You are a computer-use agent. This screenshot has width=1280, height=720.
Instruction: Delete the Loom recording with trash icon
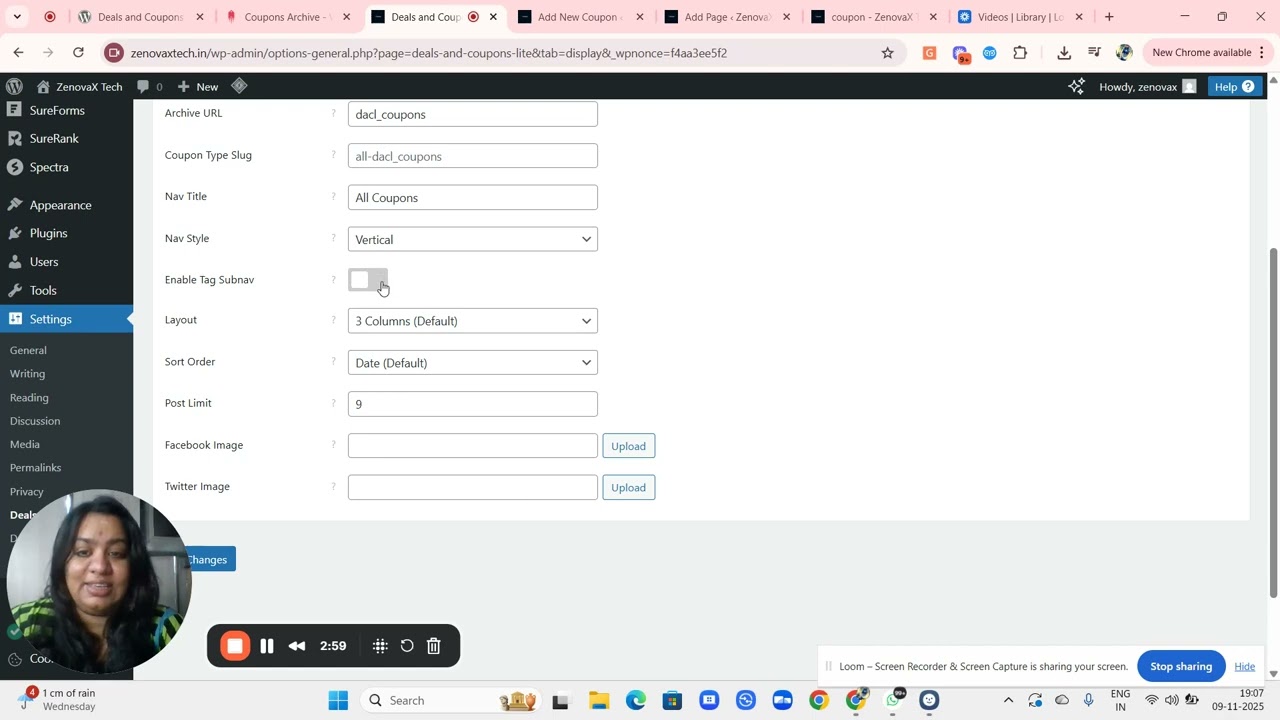(434, 646)
